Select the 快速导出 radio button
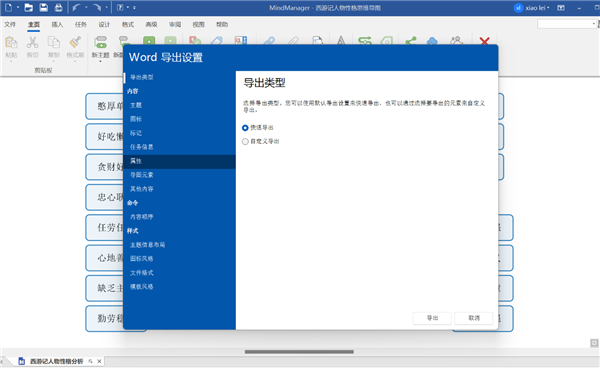Image resolution: width=600 pixels, height=368 pixels. pos(245,128)
